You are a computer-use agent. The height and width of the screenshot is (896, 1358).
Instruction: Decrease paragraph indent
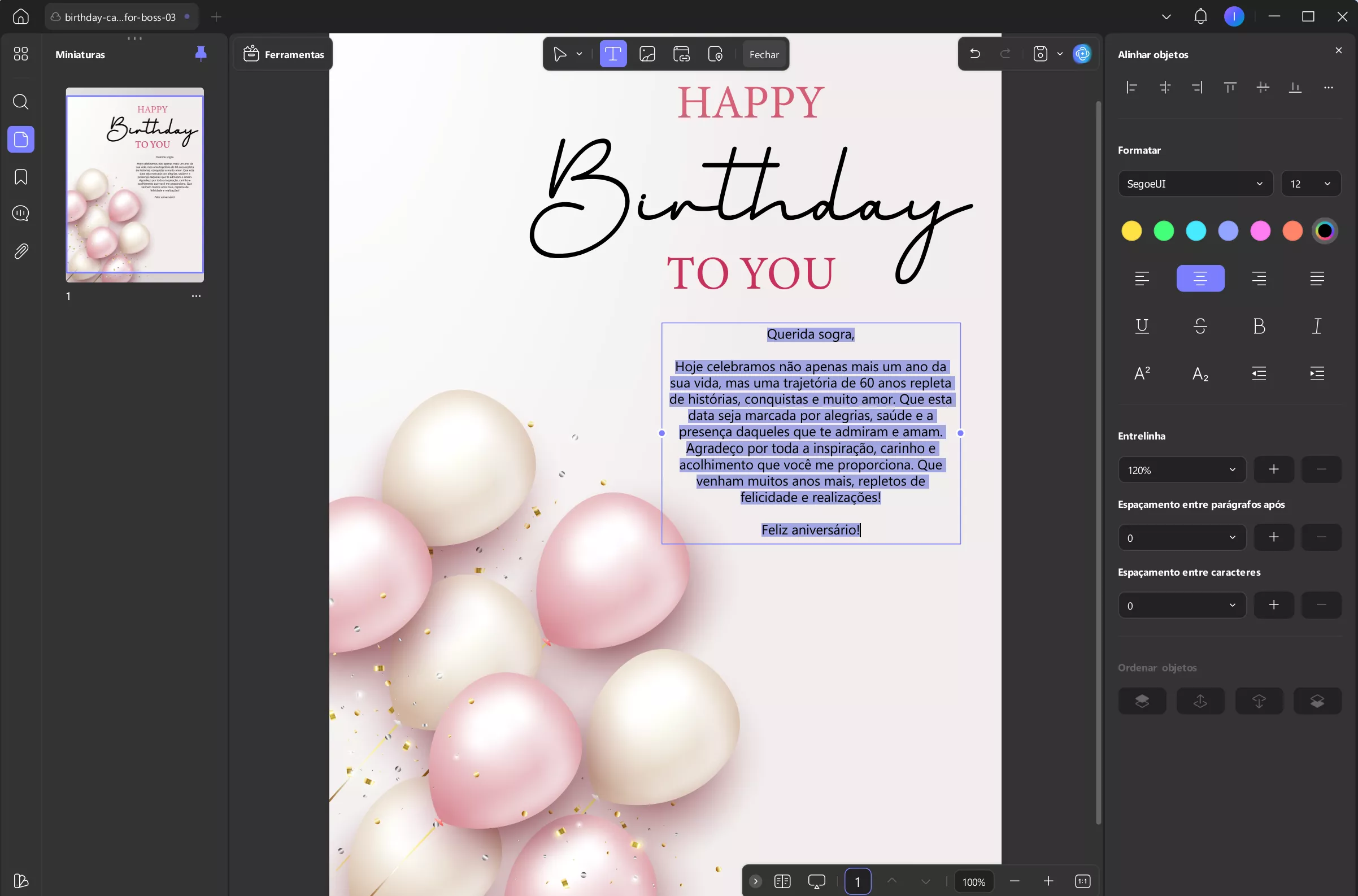point(1259,374)
